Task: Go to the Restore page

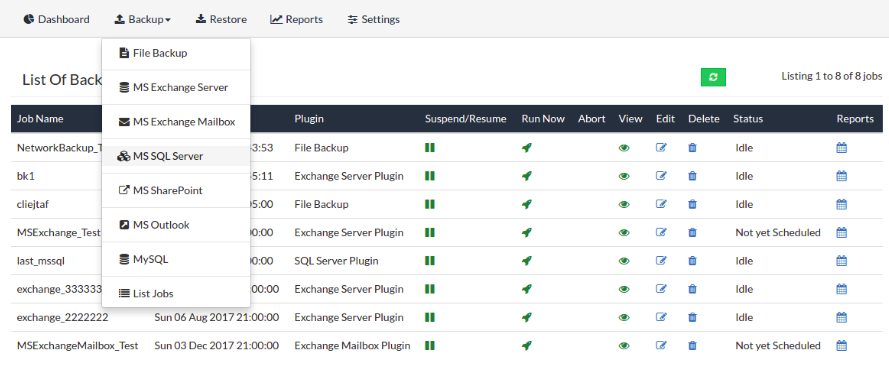Action: pyautogui.click(x=221, y=19)
